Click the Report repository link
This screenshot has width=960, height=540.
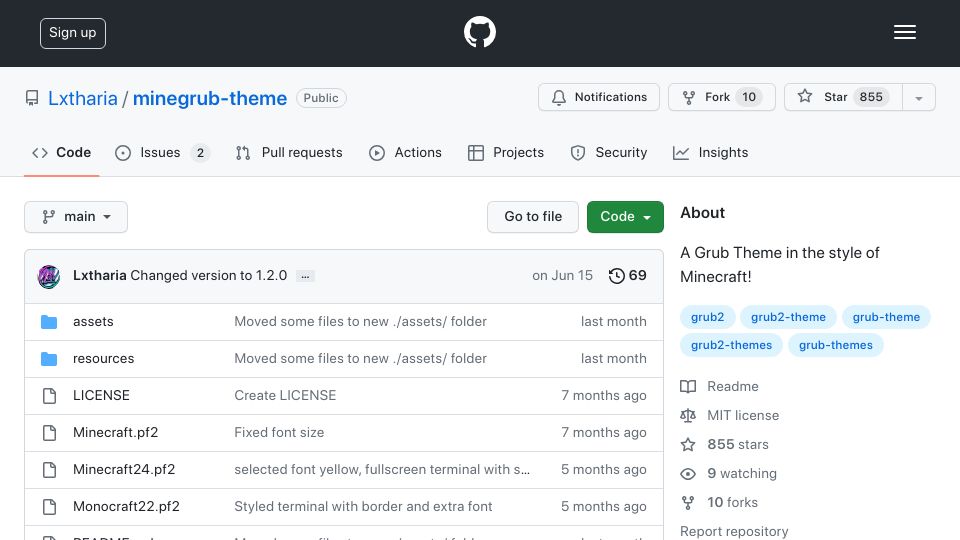(x=734, y=531)
